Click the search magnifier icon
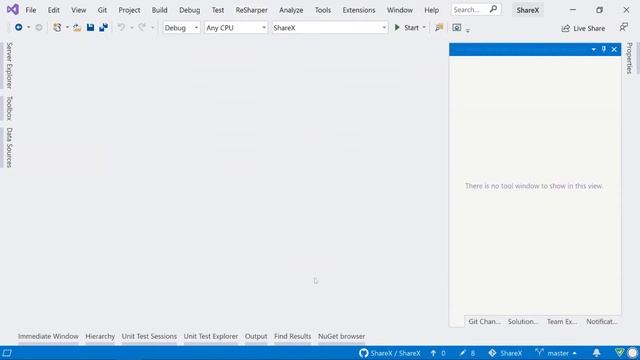 coord(493,9)
